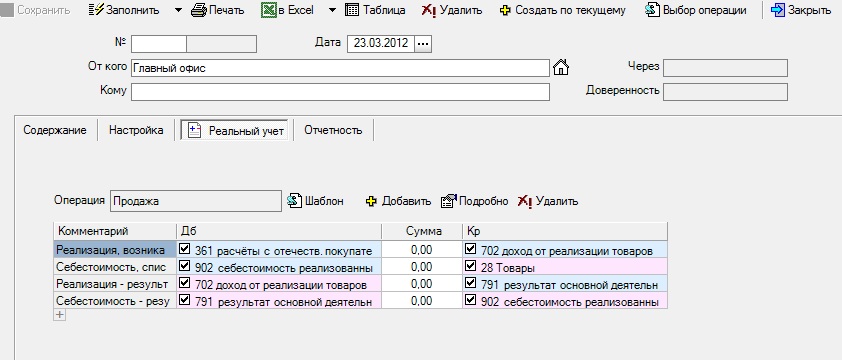This screenshot has width=842, height=360.
Task: Click the От кого field Главный офис
Action: (340, 68)
